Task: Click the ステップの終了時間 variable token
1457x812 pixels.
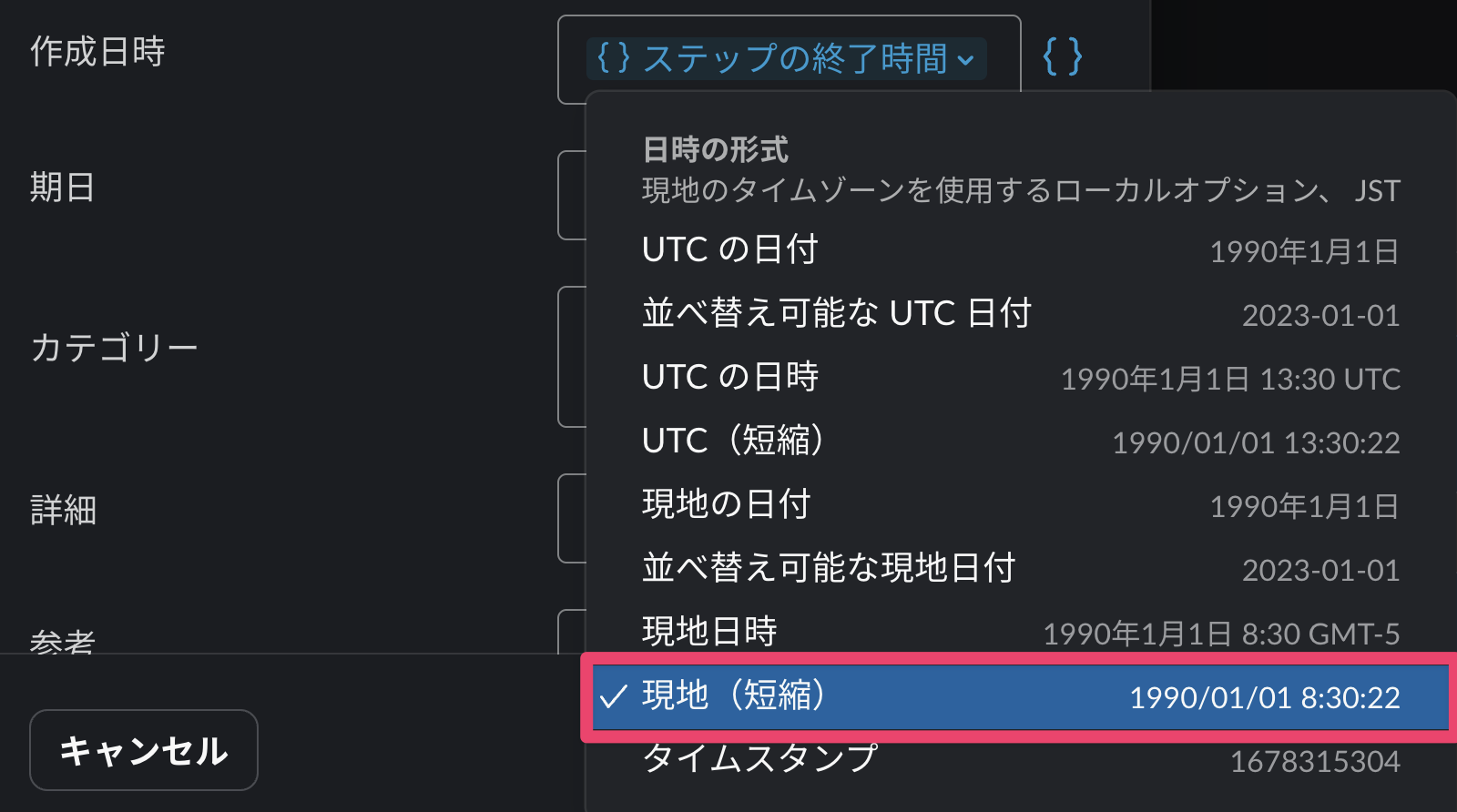Action: (x=783, y=58)
